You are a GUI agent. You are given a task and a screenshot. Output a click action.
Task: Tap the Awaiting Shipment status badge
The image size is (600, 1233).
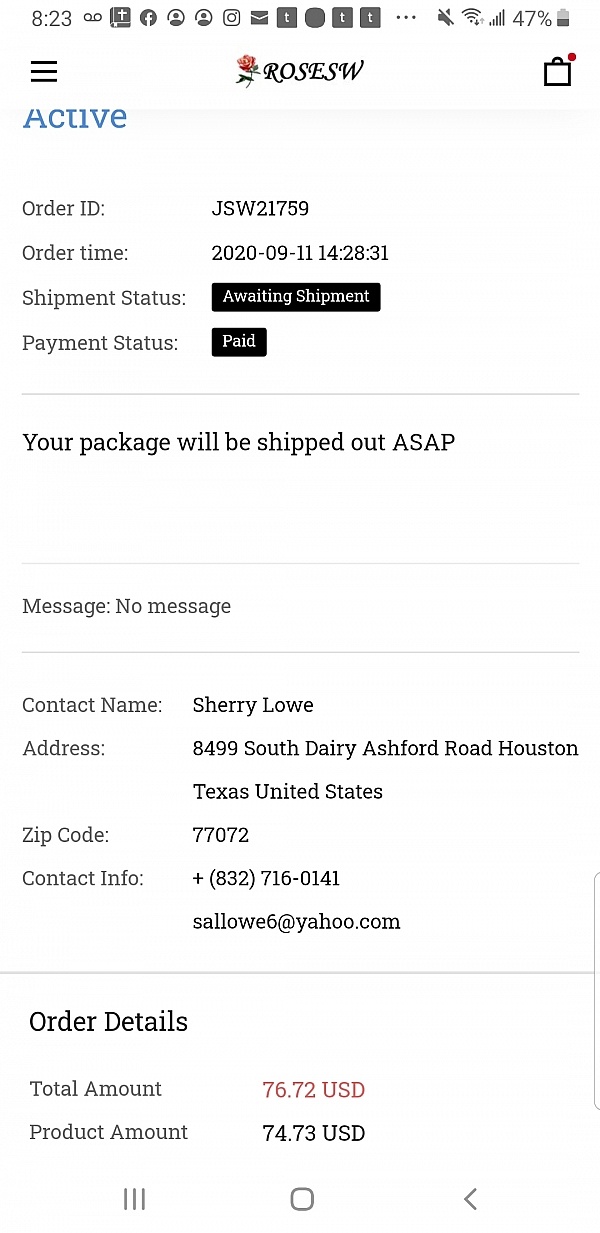(x=296, y=297)
